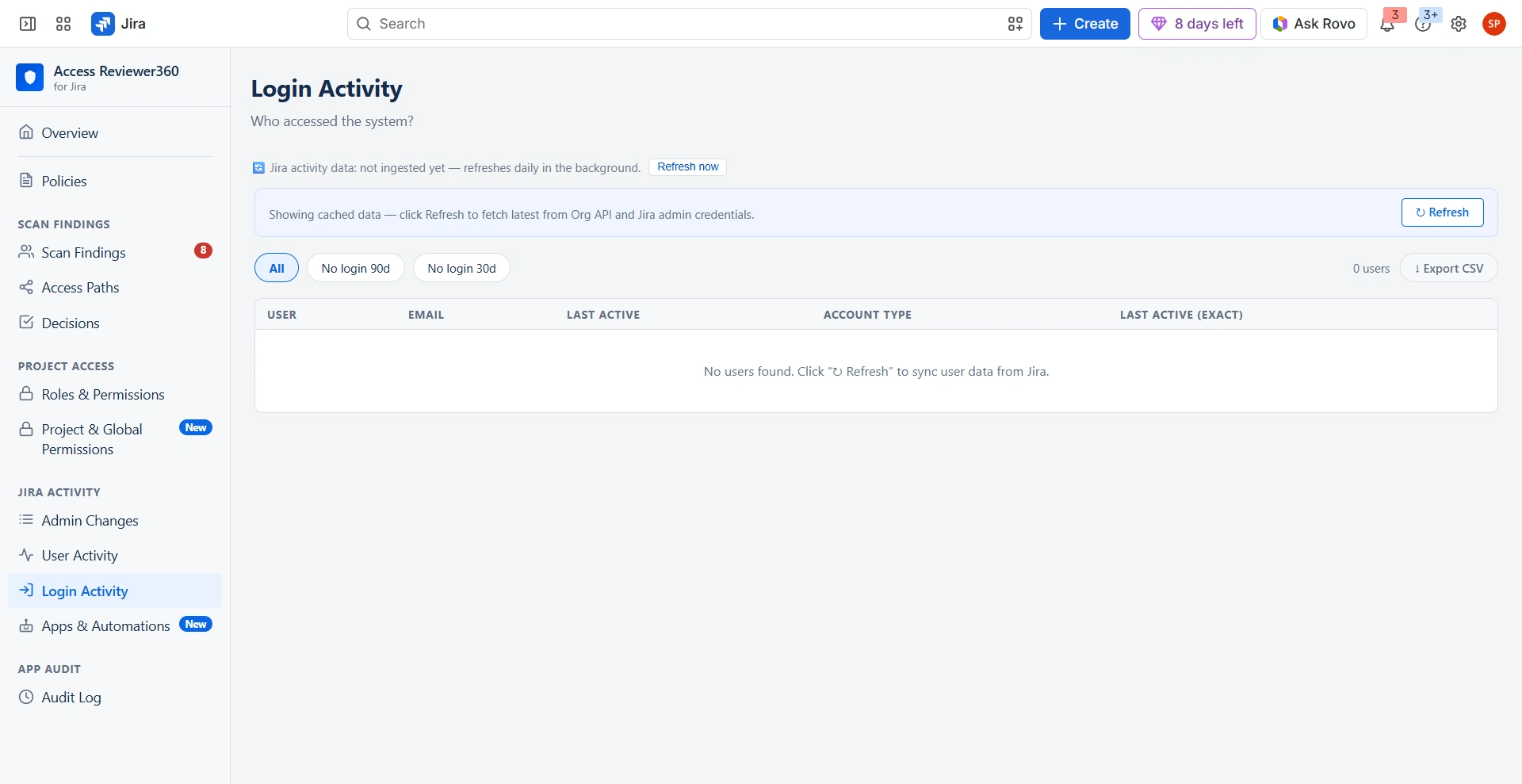Open Project & Global Permissions page
This screenshot has width=1522, height=784.
coord(115,439)
